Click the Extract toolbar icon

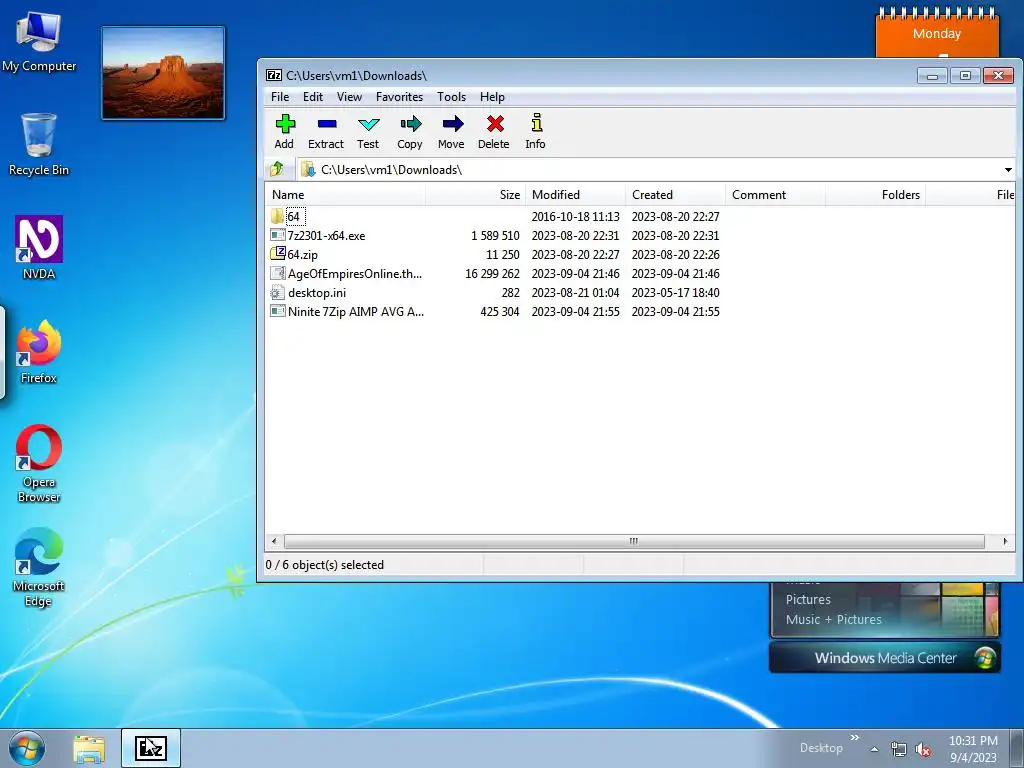tap(327, 123)
